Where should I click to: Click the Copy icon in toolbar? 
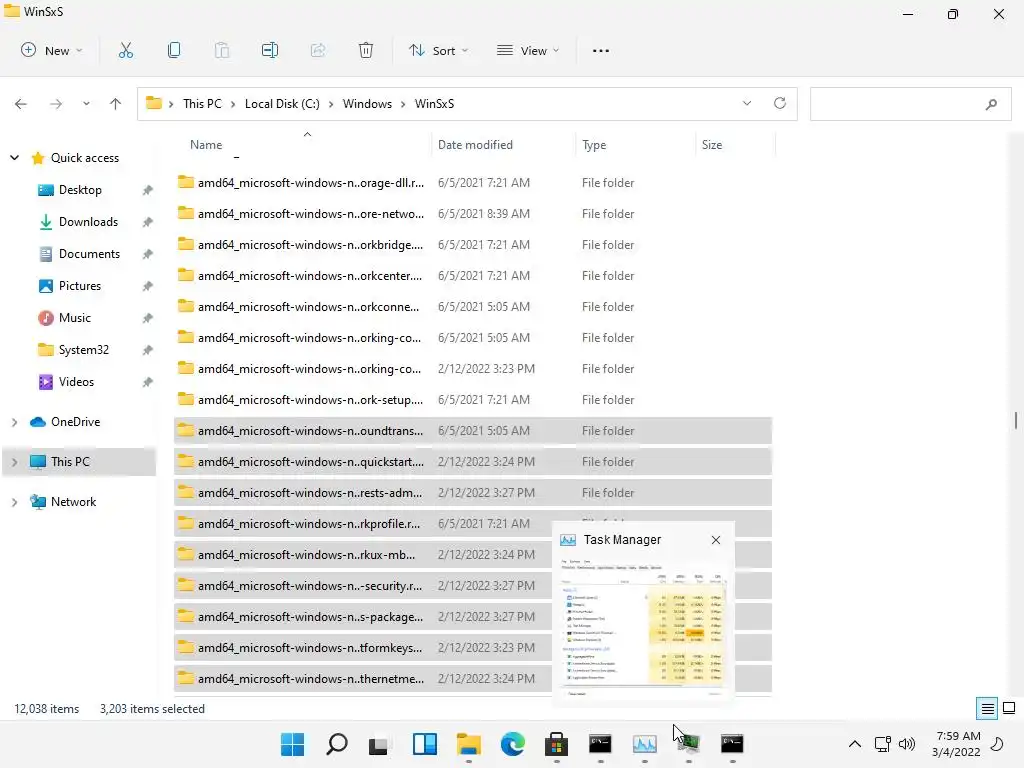pos(174,50)
